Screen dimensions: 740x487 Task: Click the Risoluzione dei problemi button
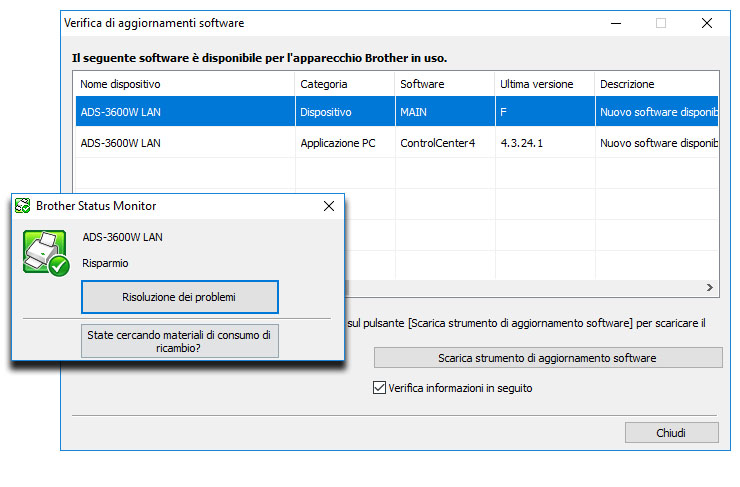179,297
